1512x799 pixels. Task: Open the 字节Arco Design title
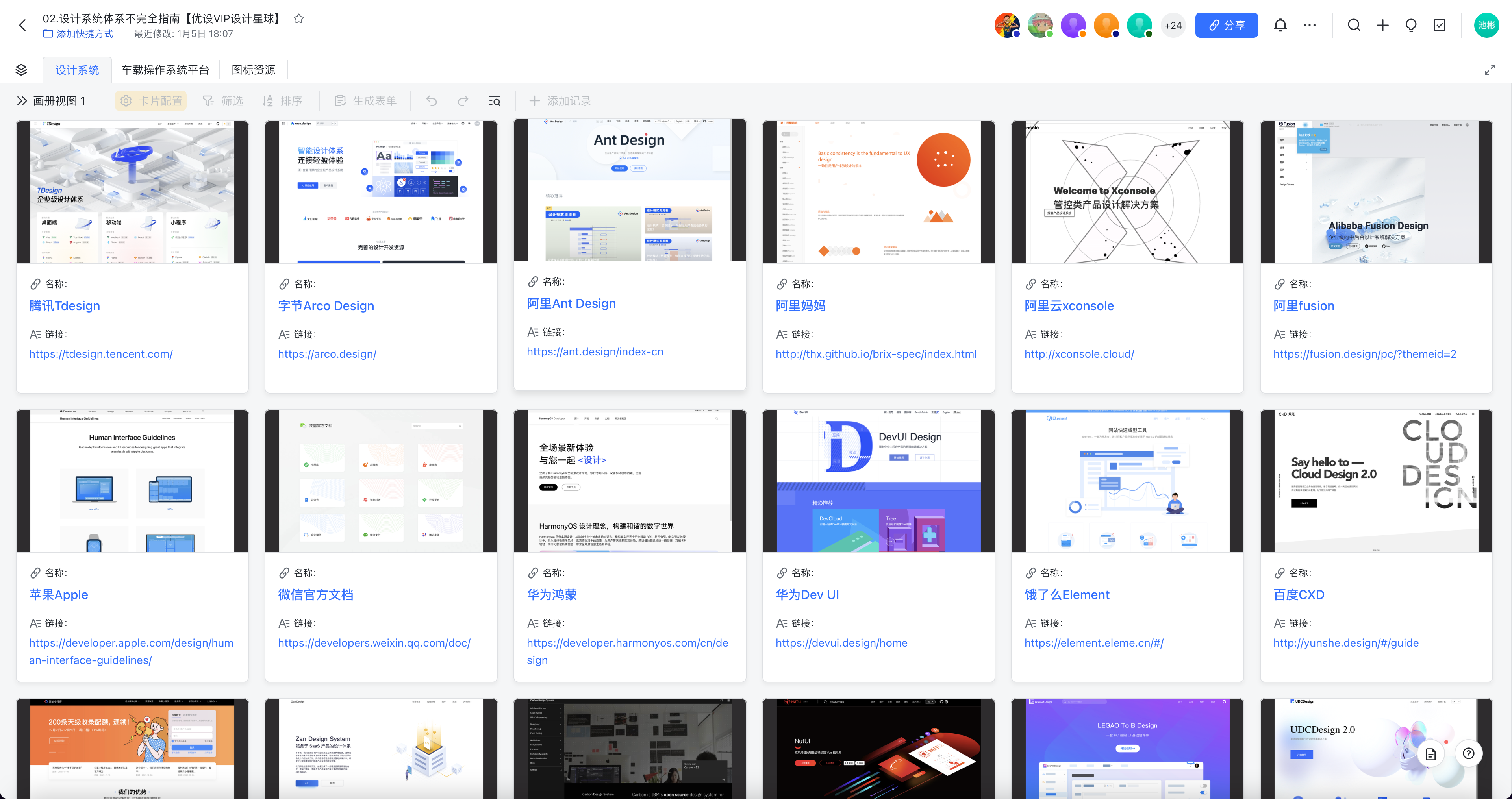point(326,306)
